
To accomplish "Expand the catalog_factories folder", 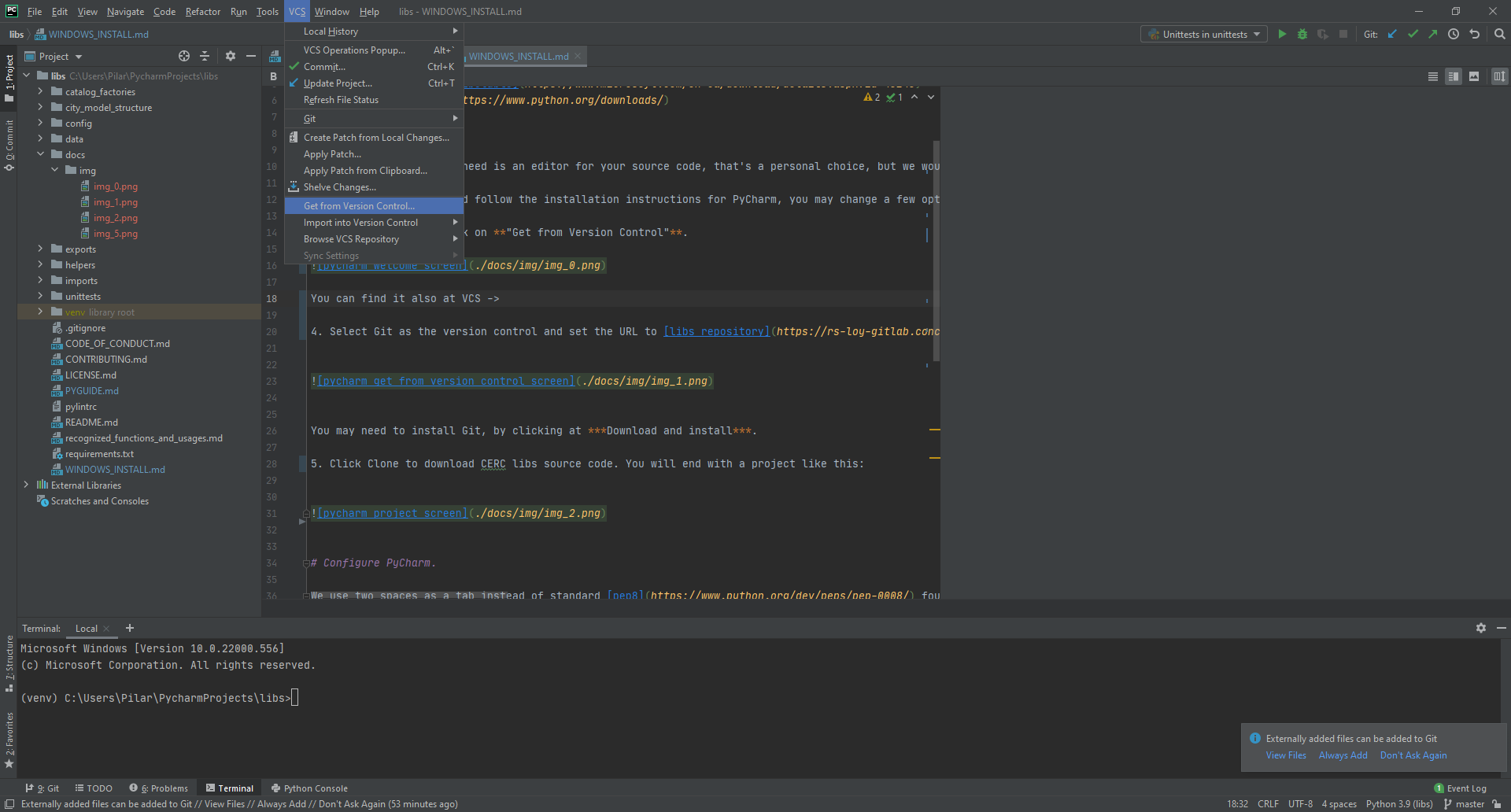I will [x=40, y=91].
